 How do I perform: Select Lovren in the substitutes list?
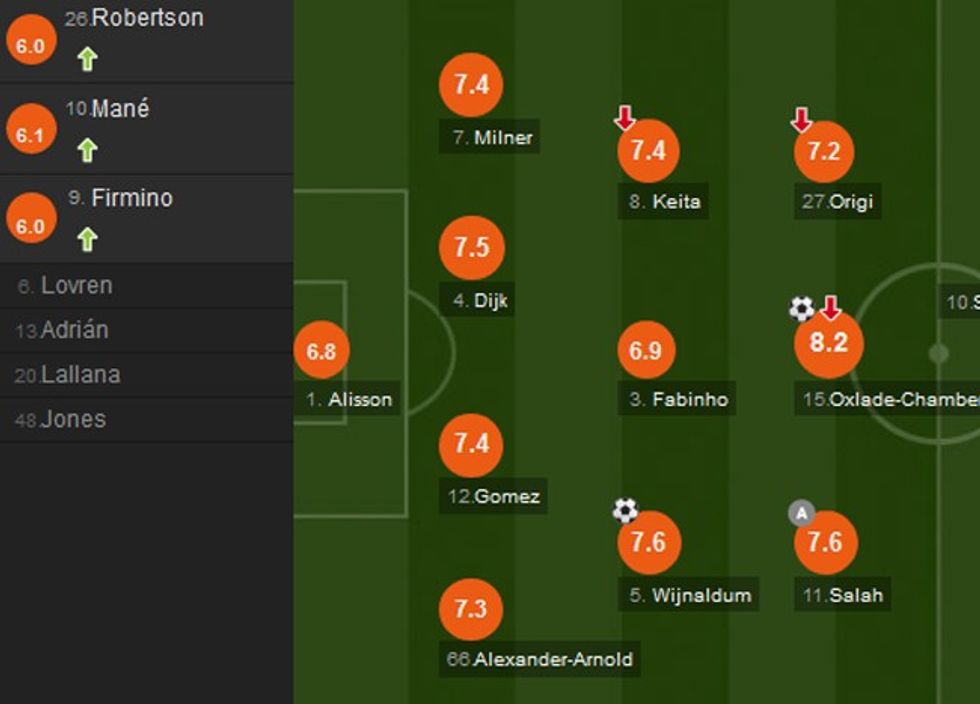coord(76,286)
